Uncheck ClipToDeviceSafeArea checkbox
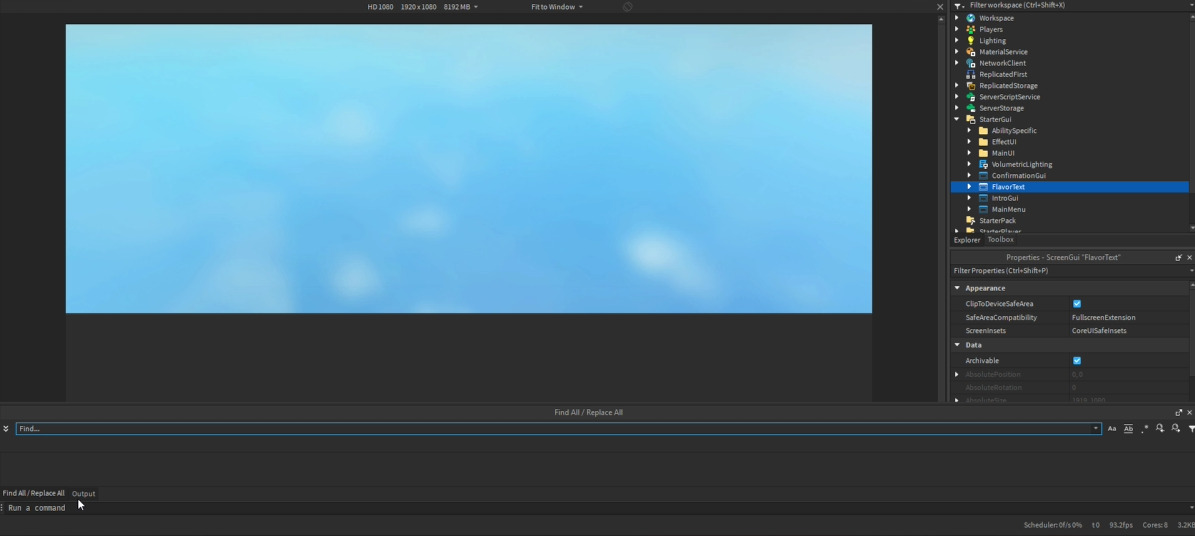Viewport: 1195px width, 536px height. click(x=1077, y=303)
